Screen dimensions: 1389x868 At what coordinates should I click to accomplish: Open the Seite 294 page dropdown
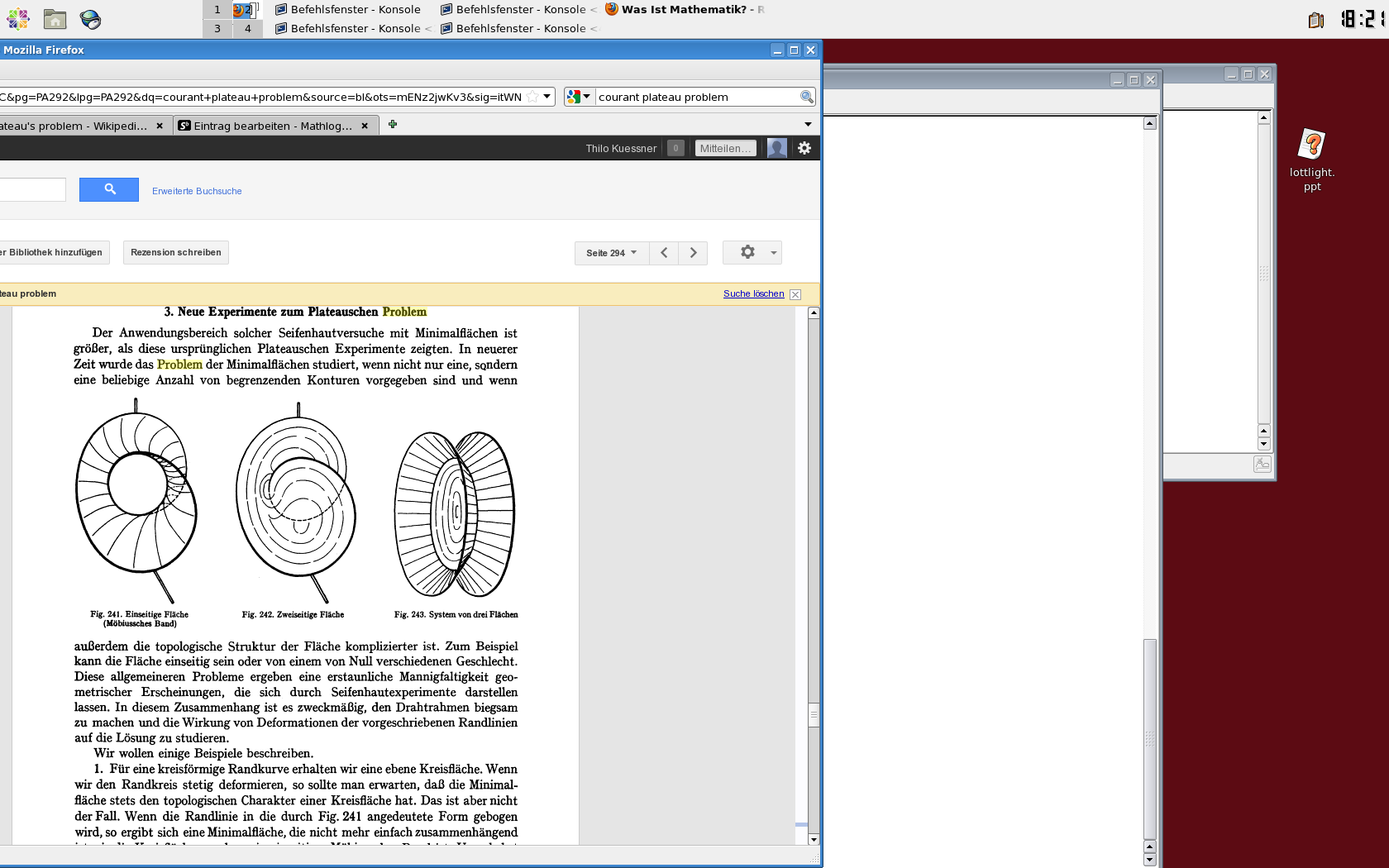611,253
